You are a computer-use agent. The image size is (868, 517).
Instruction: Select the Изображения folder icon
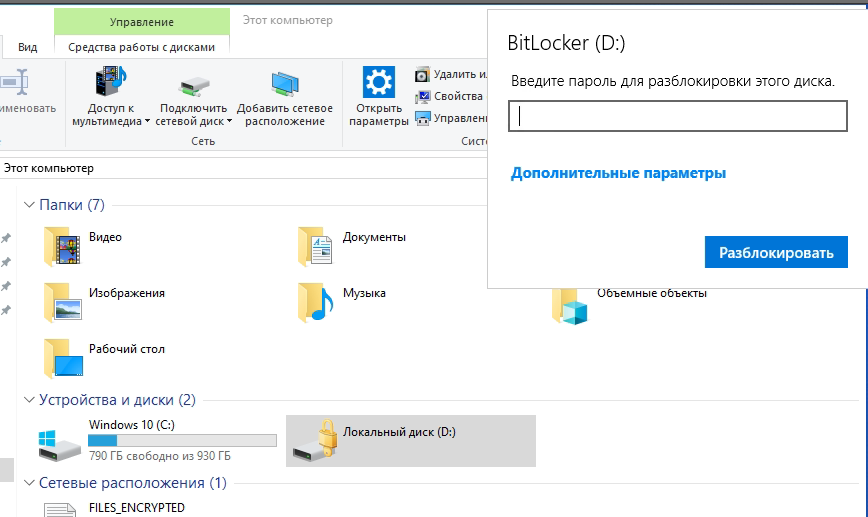(63, 302)
